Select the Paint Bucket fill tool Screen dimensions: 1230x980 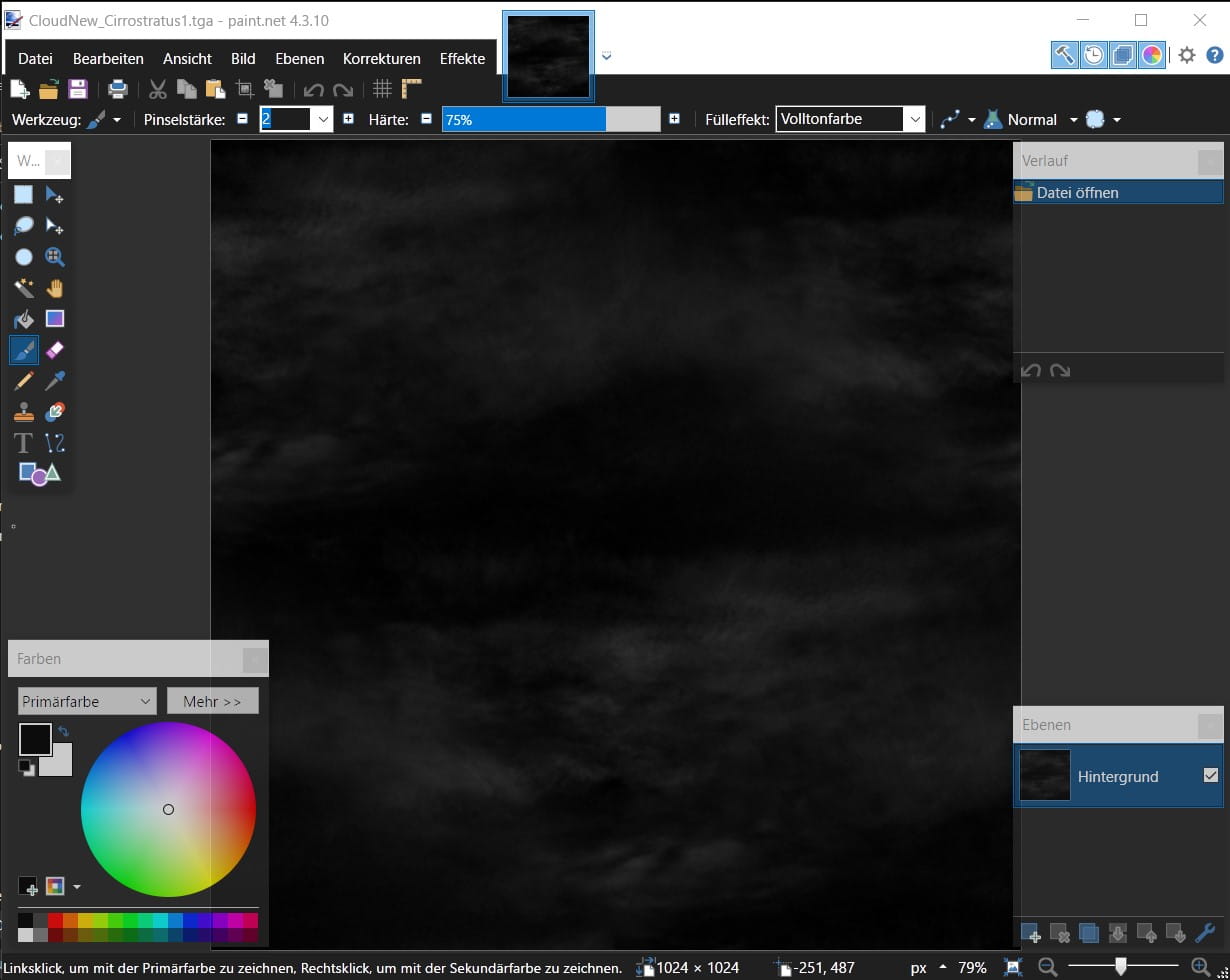pyautogui.click(x=24, y=319)
